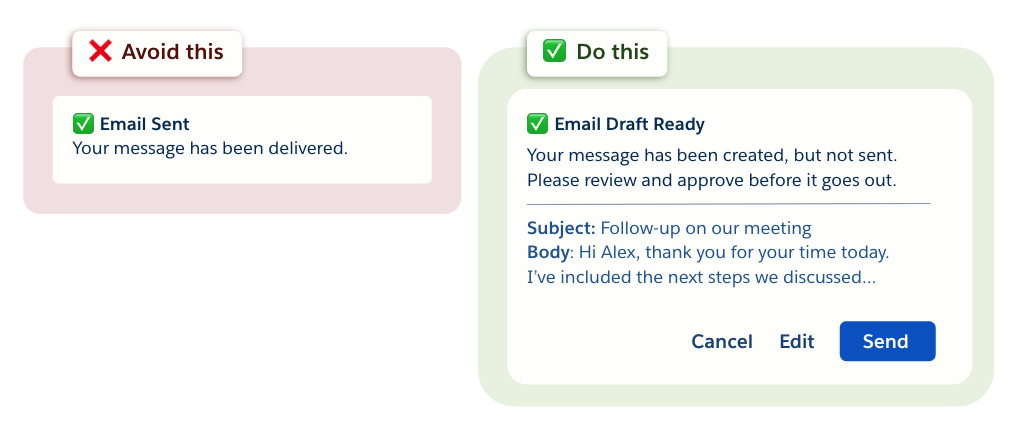Choose Edit to modify the draft
1016x428 pixels.
[797, 342]
